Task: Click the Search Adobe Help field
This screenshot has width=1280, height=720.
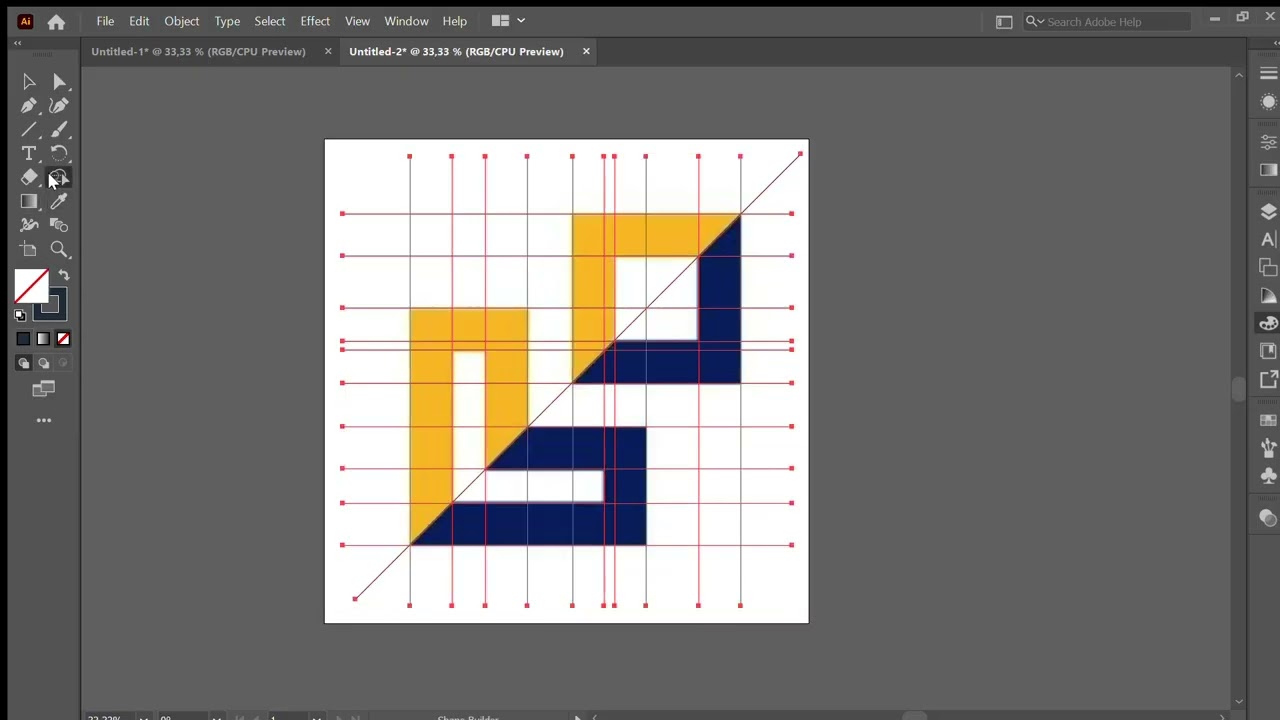Action: 1106,21
